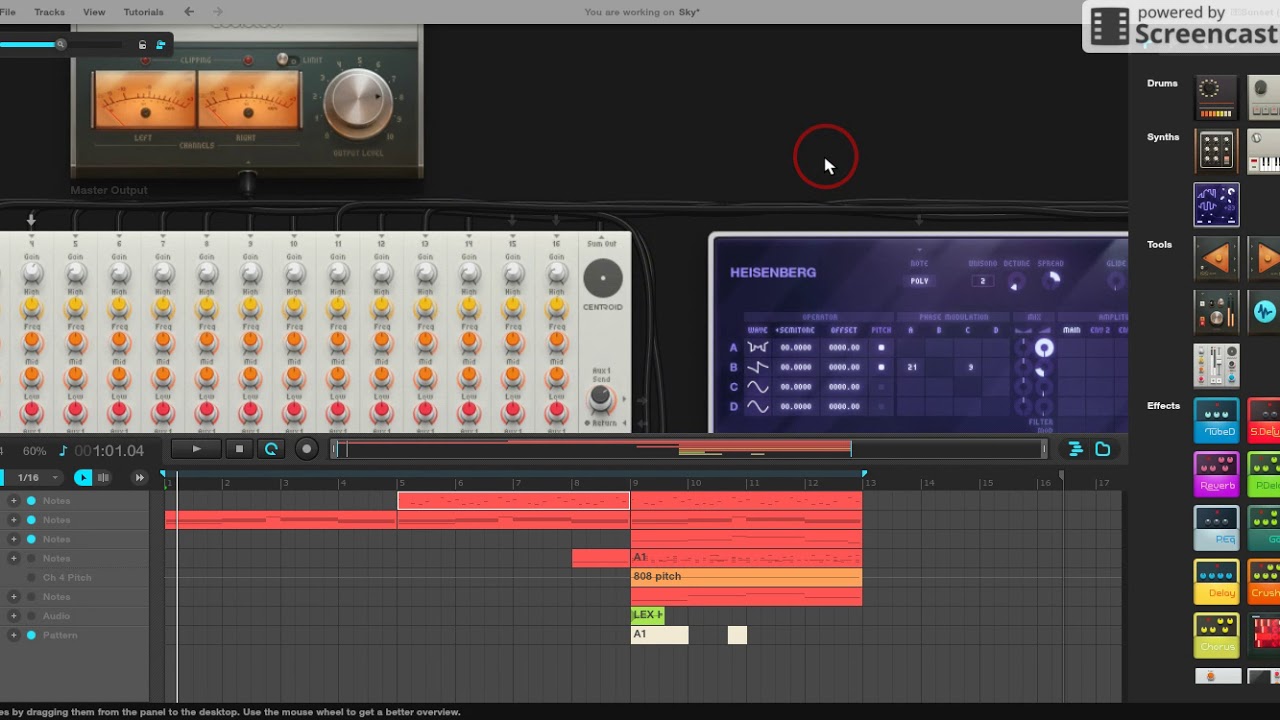Click the back arrow in the top bar
Screen dimensions: 1280x720
[x=190, y=12]
